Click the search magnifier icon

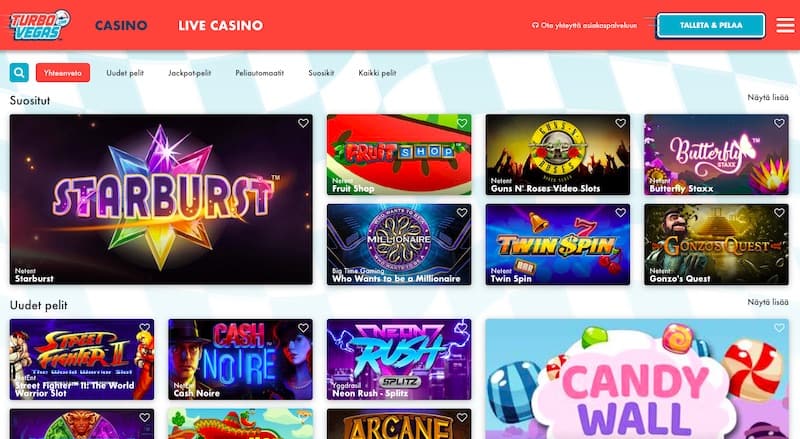coord(19,73)
